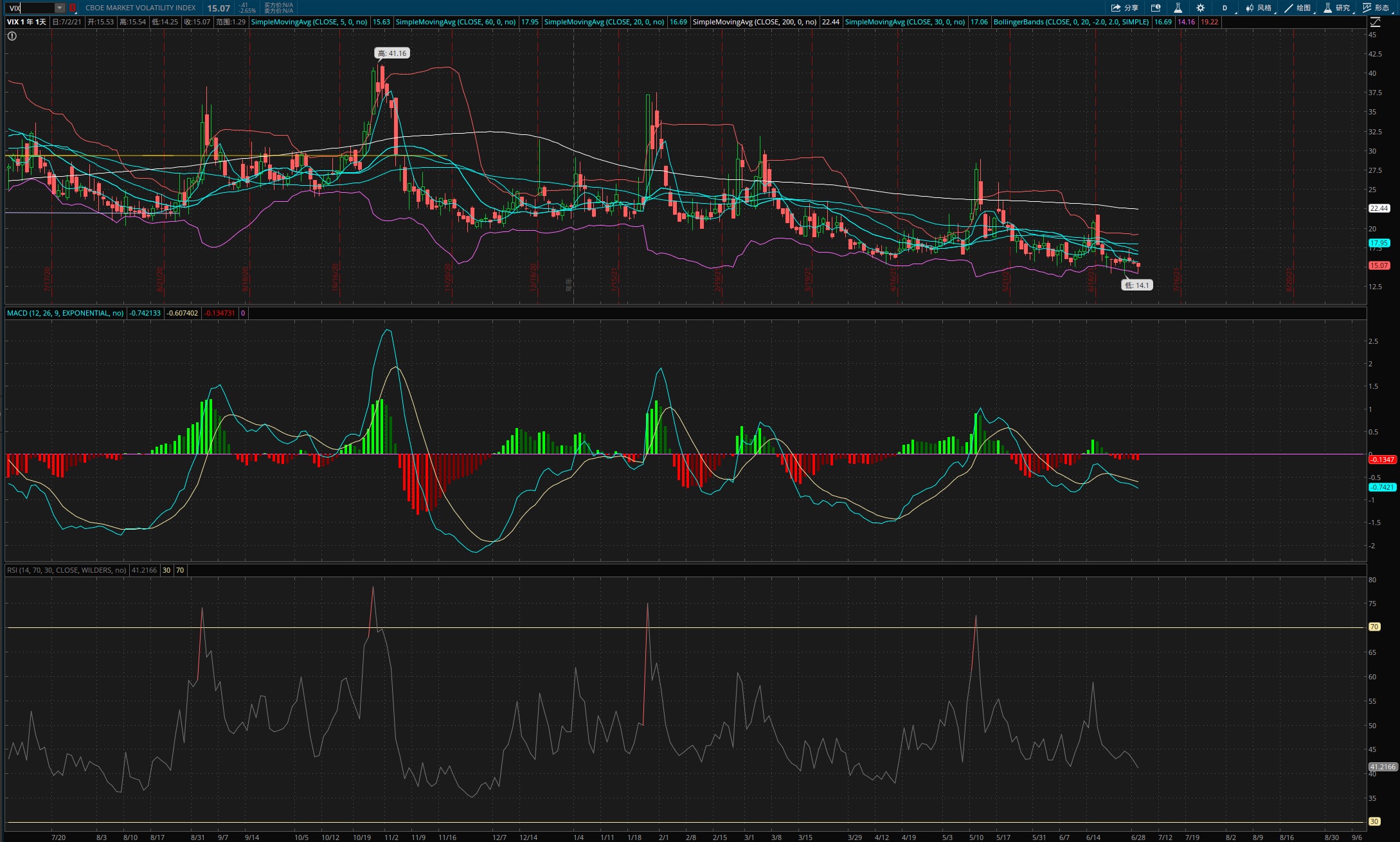Image resolution: width=1400 pixels, height=842 pixels.
Task: Click the 41.2166 RSI axis bubble
Action: point(1383,767)
